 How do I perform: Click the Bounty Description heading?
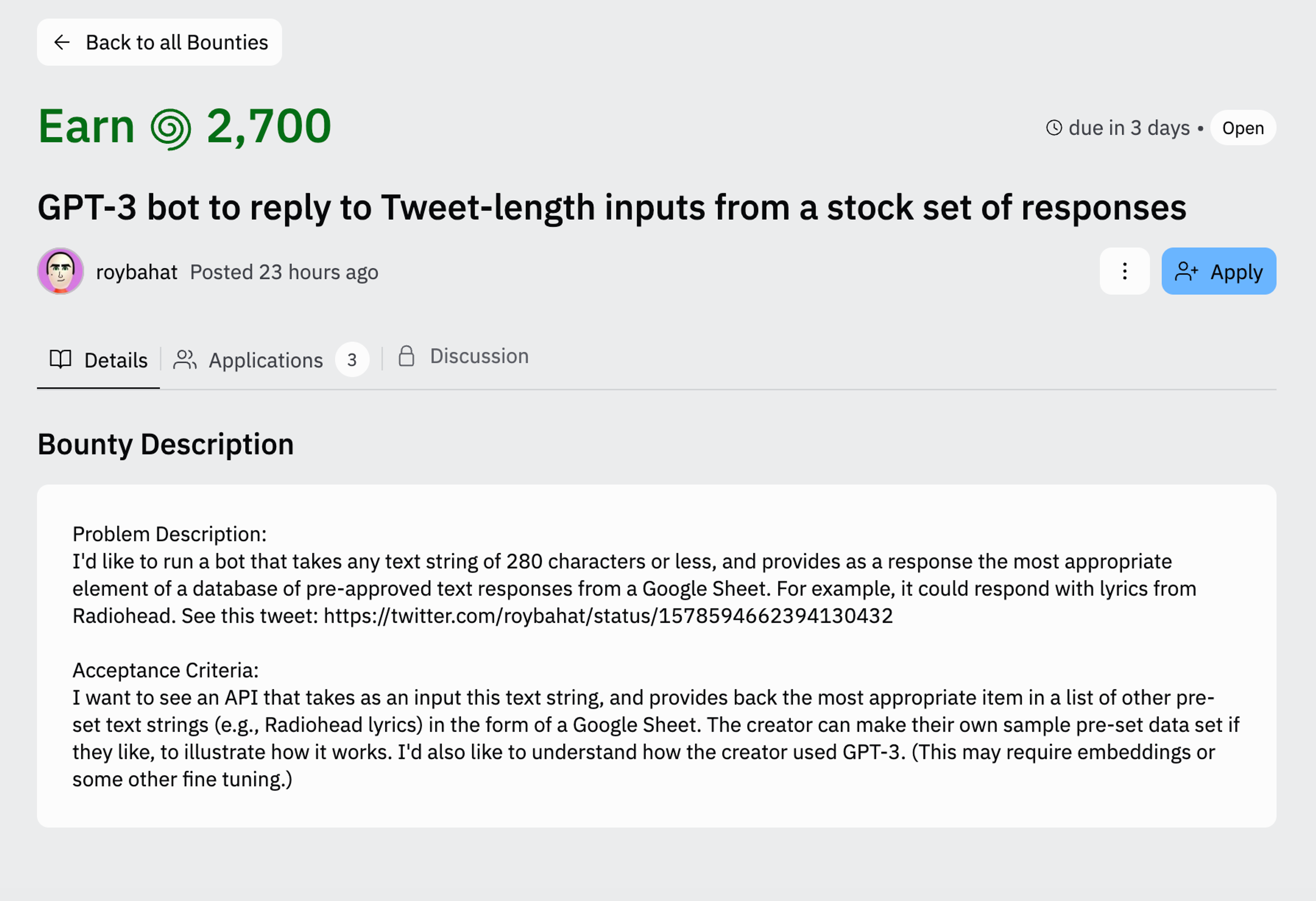click(165, 444)
